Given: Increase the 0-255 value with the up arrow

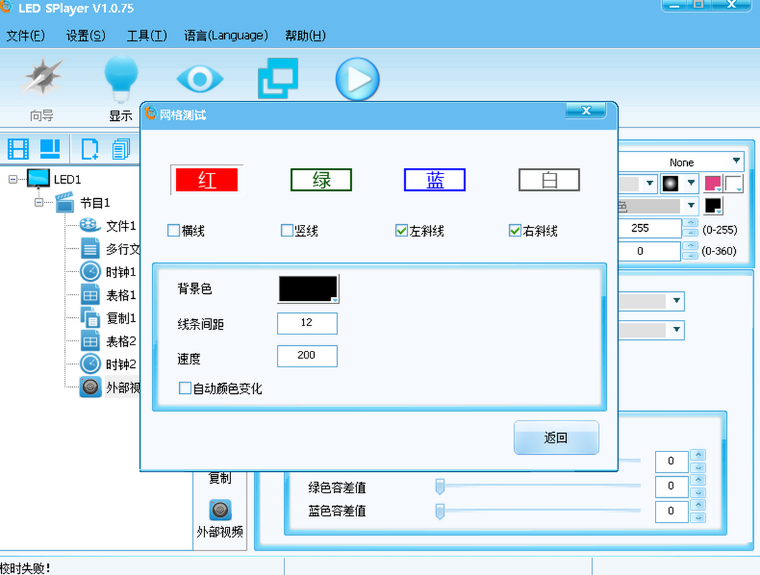Looking at the screenshot, I should (691, 223).
